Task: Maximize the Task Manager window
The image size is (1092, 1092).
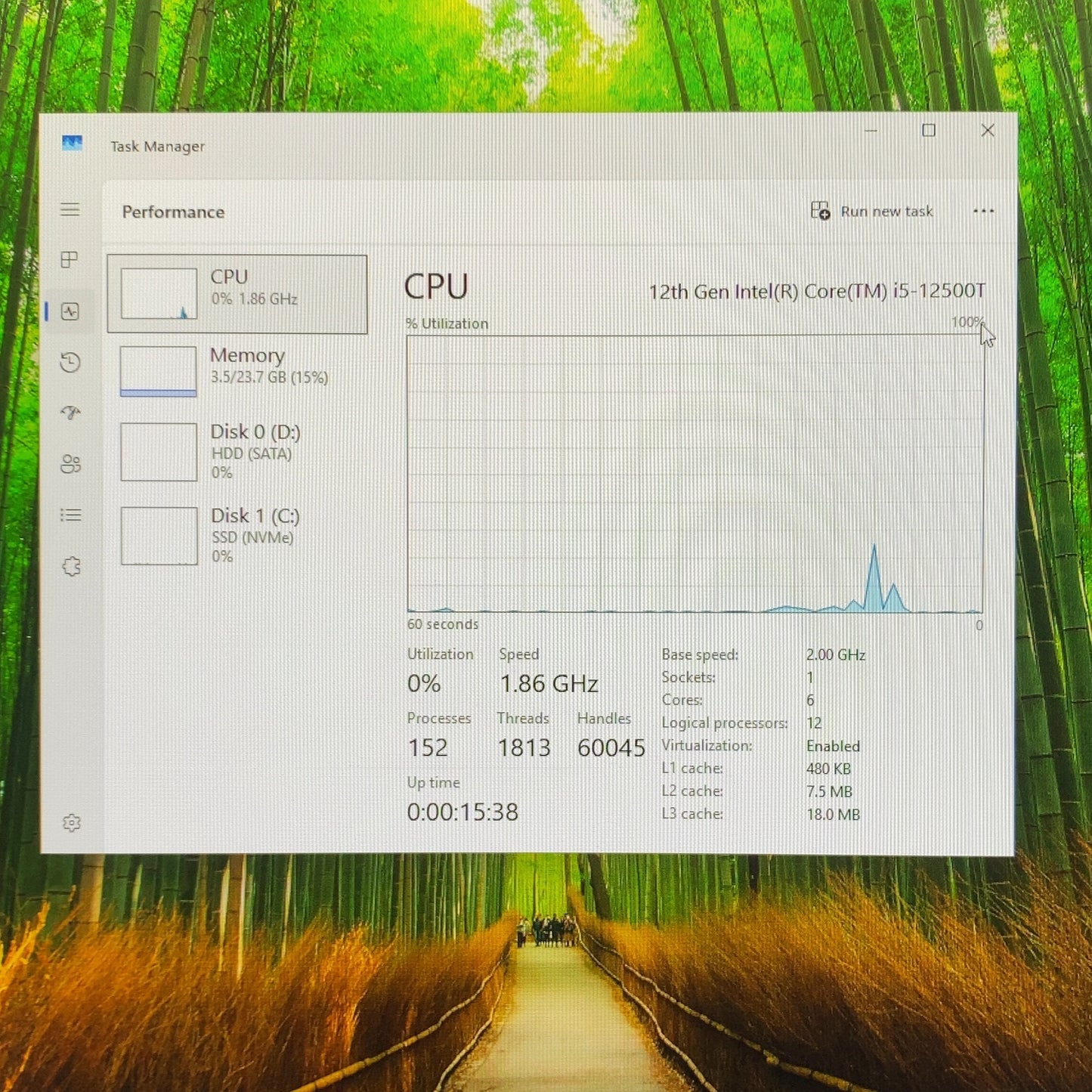Action: [929, 131]
